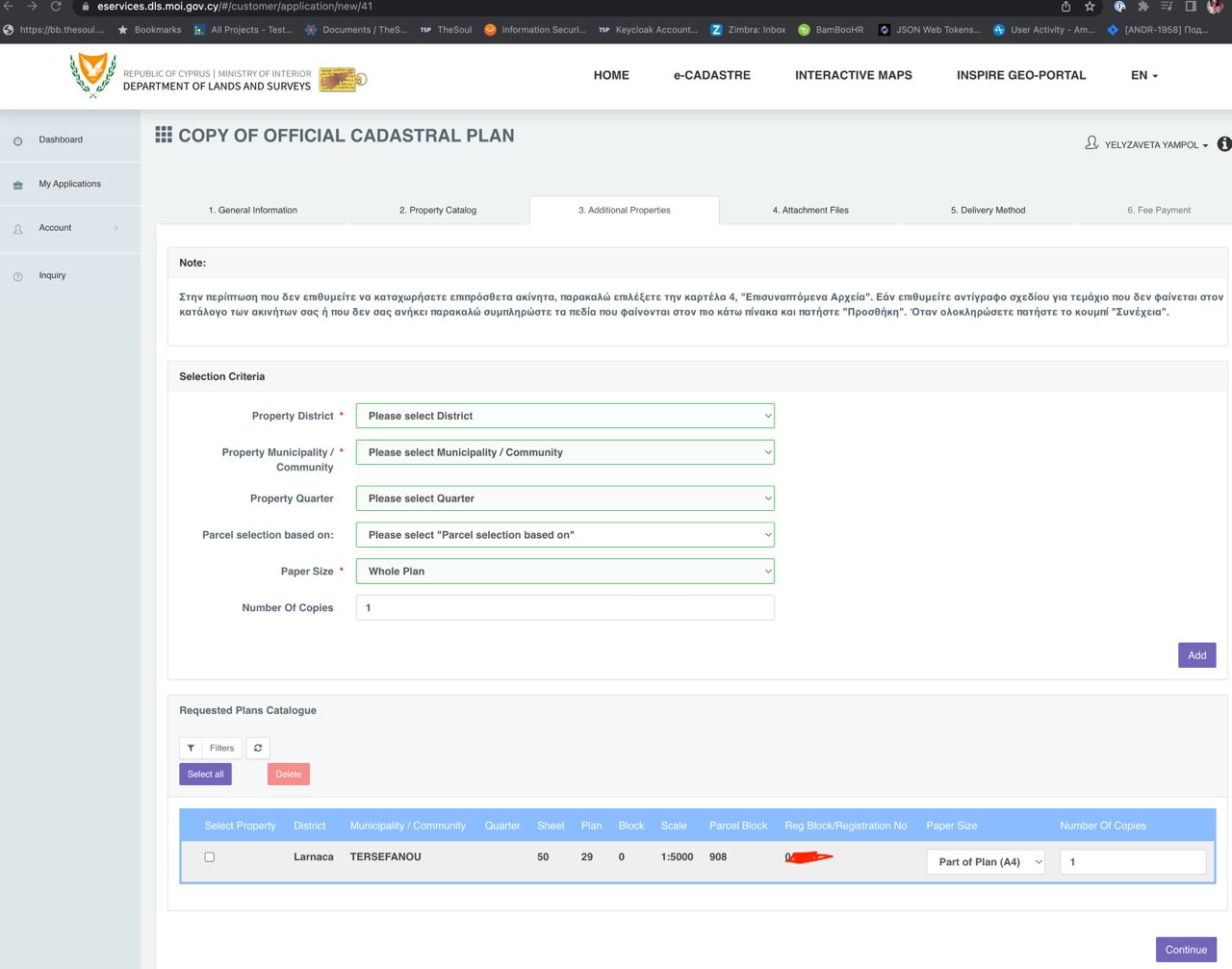Bookmark this page with the star icon
The height and width of the screenshot is (969, 1232).
(x=1090, y=7)
